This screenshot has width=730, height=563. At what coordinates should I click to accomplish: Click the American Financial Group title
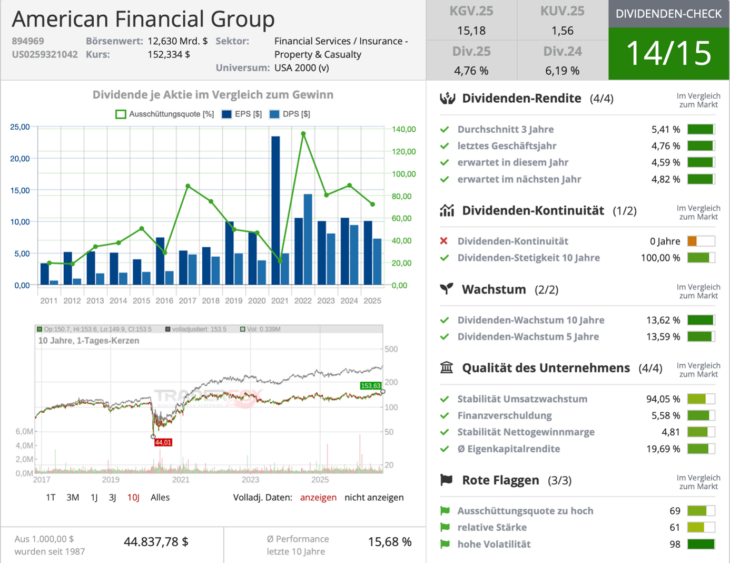pyautogui.click(x=143, y=19)
